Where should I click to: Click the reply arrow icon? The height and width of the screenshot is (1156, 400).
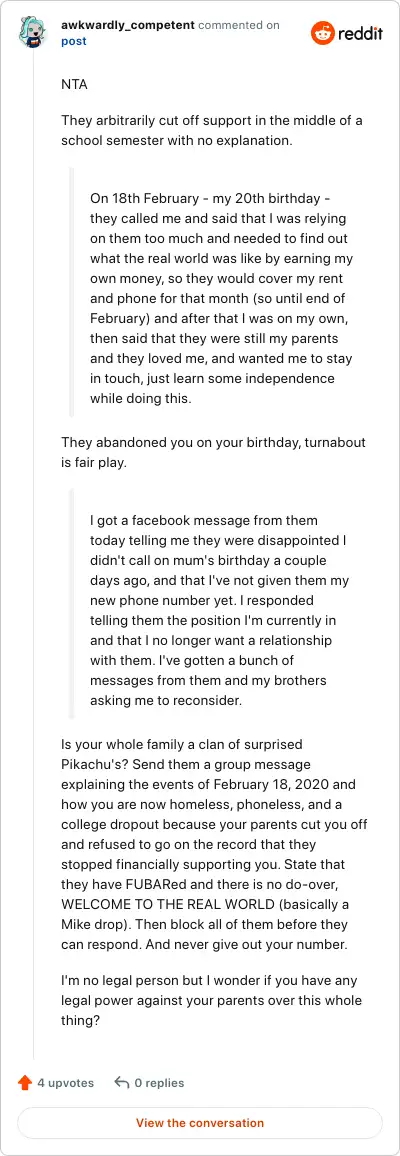tap(122, 1082)
